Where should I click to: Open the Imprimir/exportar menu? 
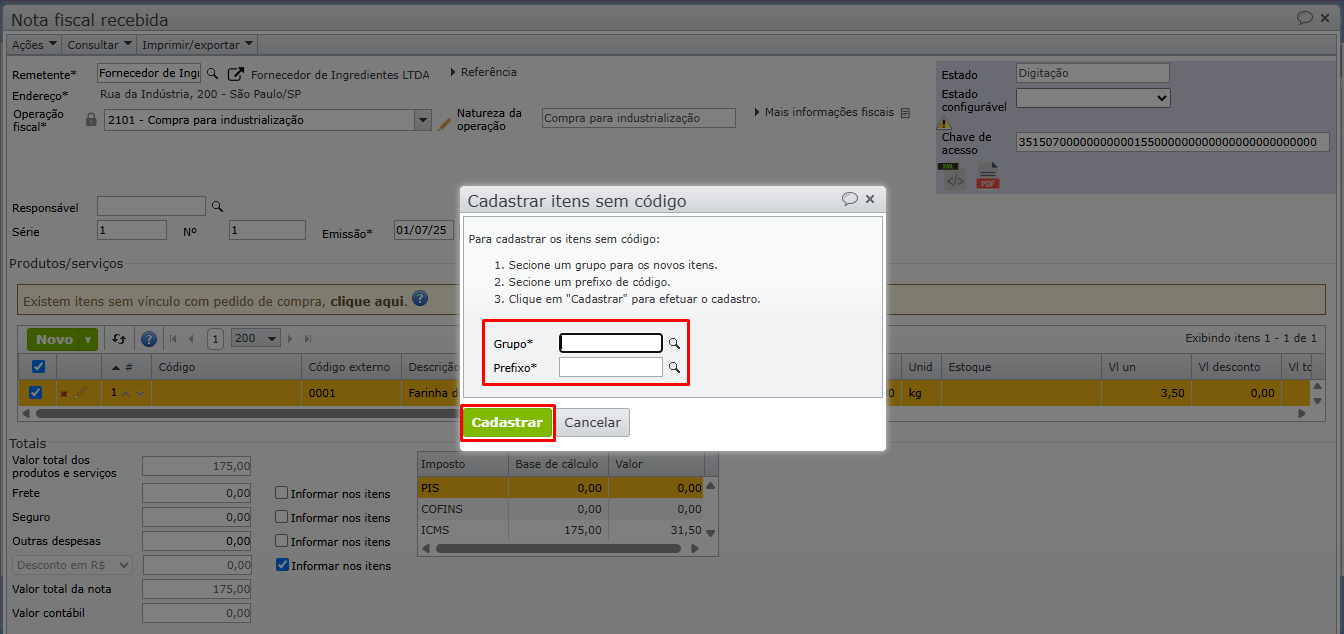coord(197,45)
